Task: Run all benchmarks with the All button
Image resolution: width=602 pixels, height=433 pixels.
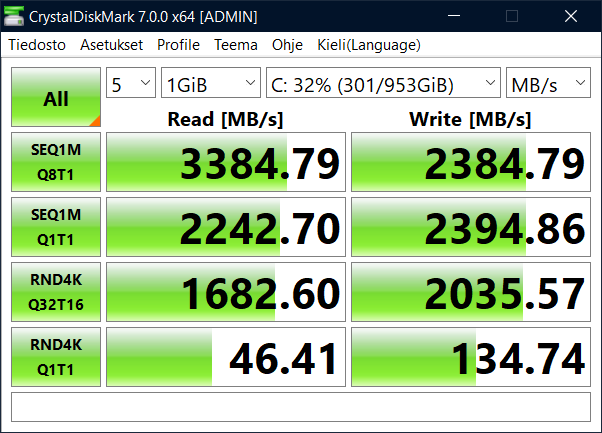Action: click(x=56, y=98)
